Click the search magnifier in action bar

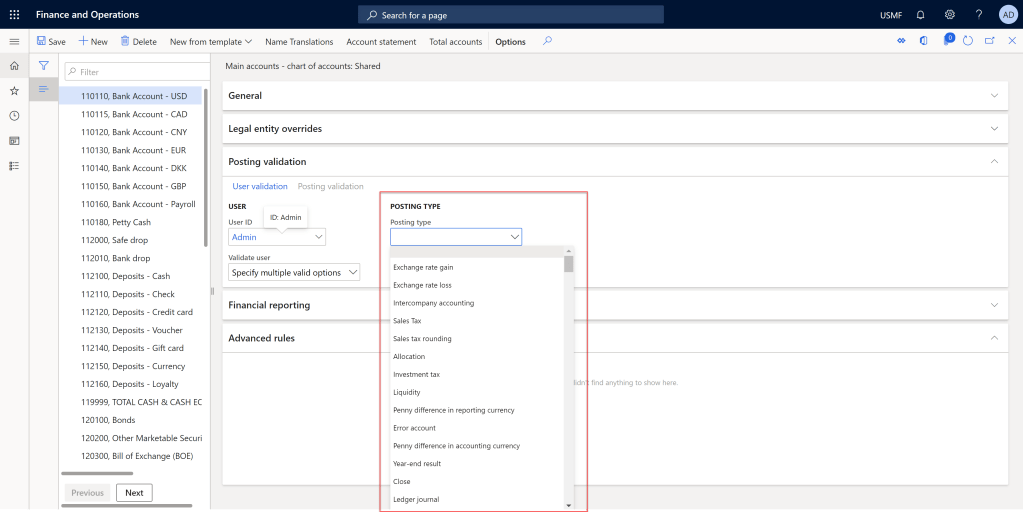(547, 41)
